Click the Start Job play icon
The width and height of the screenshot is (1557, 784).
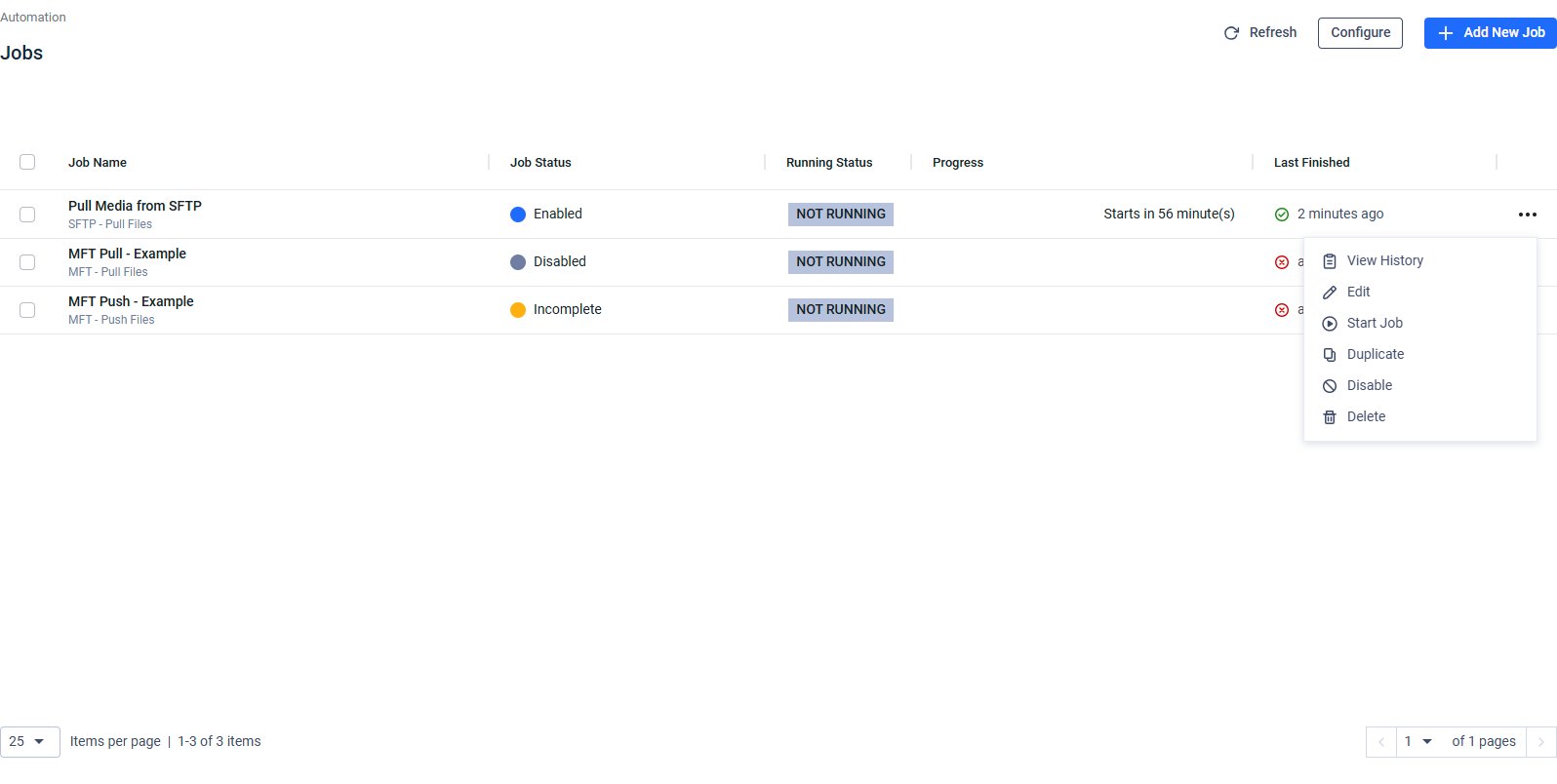coord(1330,324)
